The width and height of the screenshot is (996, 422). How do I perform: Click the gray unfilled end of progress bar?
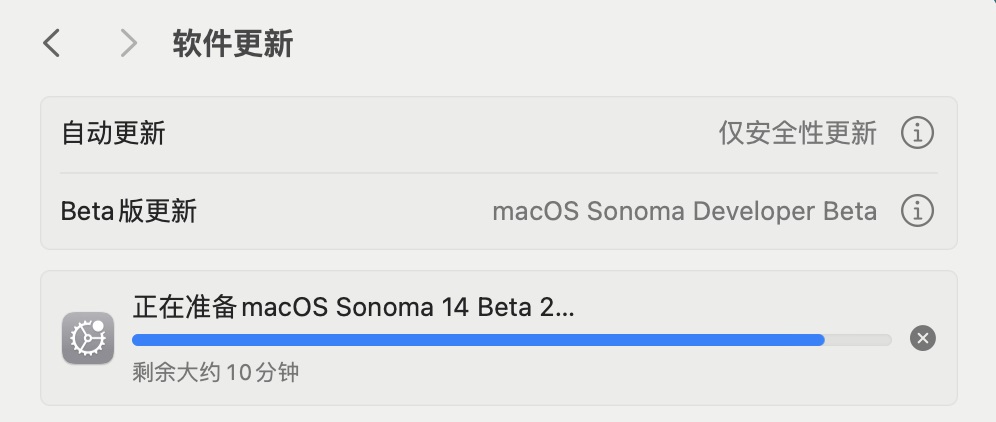pyautogui.click(x=858, y=340)
